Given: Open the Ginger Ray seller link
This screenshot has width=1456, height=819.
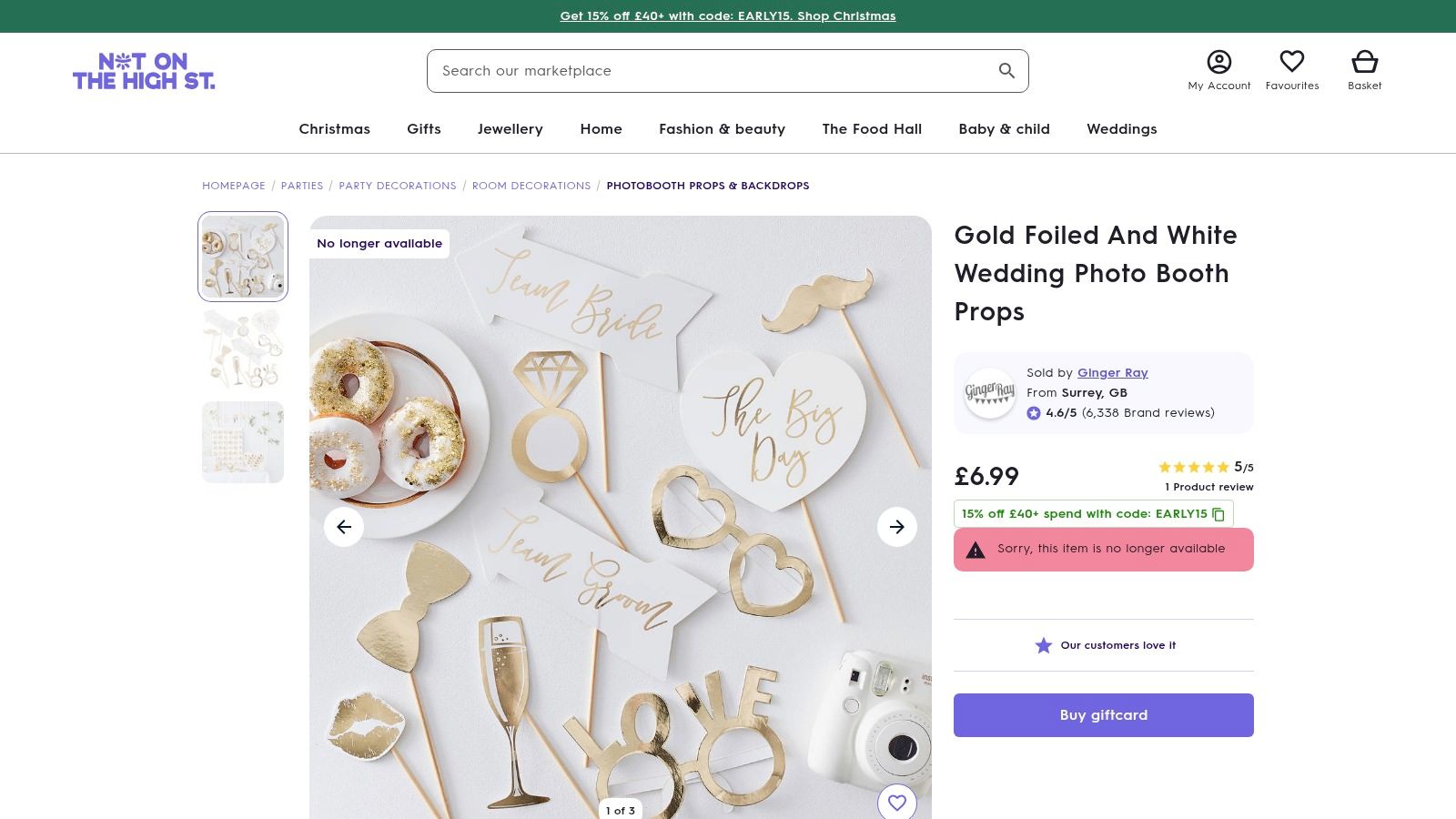Looking at the screenshot, I should [x=1112, y=372].
